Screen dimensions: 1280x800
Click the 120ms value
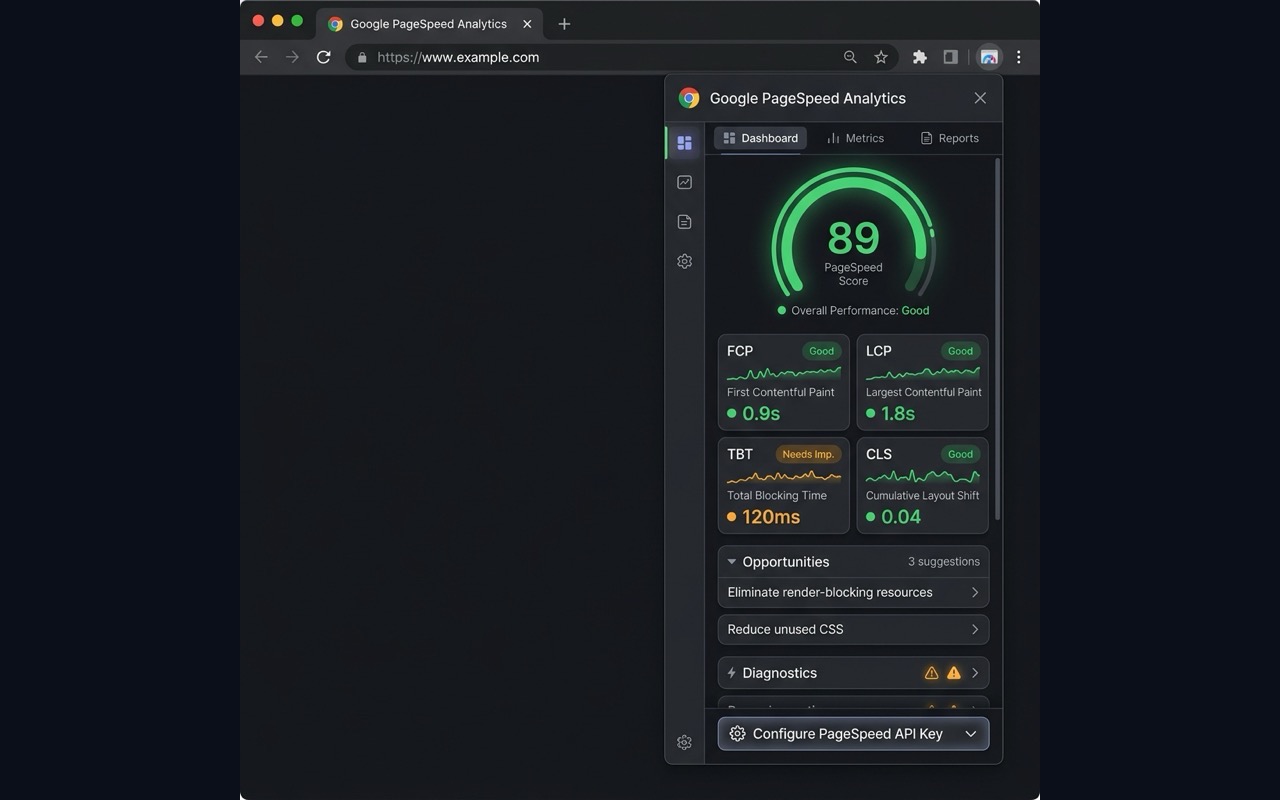click(x=771, y=517)
